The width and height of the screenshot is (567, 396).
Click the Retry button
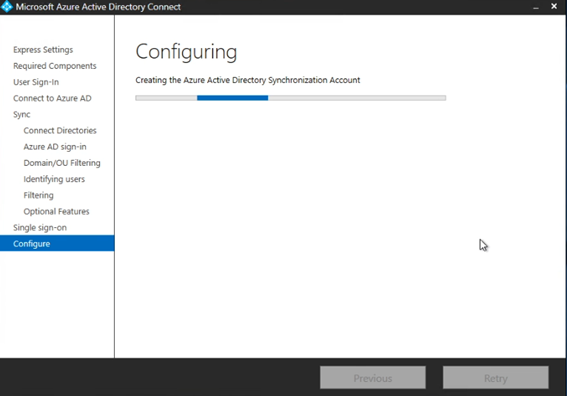click(496, 378)
